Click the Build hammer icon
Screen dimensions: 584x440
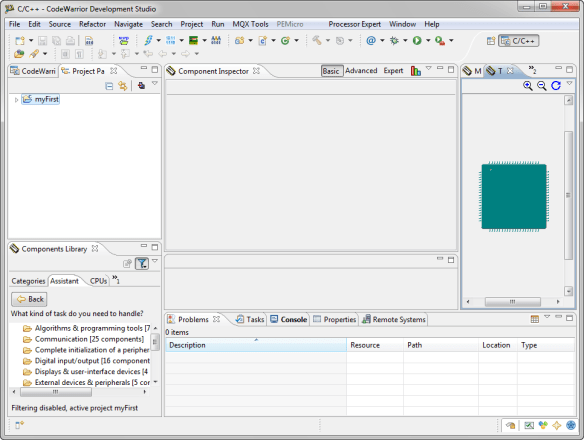point(317,40)
